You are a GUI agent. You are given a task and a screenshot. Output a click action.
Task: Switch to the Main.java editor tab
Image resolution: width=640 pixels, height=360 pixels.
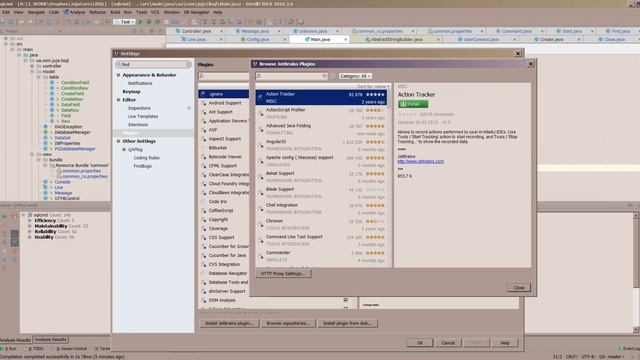[x=320, y=40]
